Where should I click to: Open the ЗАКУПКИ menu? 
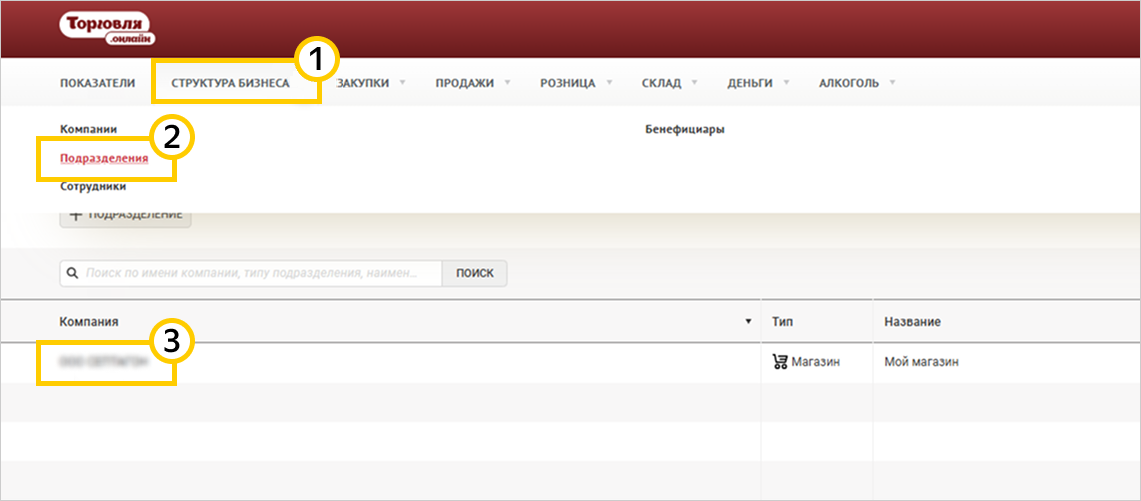click(x=362, y=83)
